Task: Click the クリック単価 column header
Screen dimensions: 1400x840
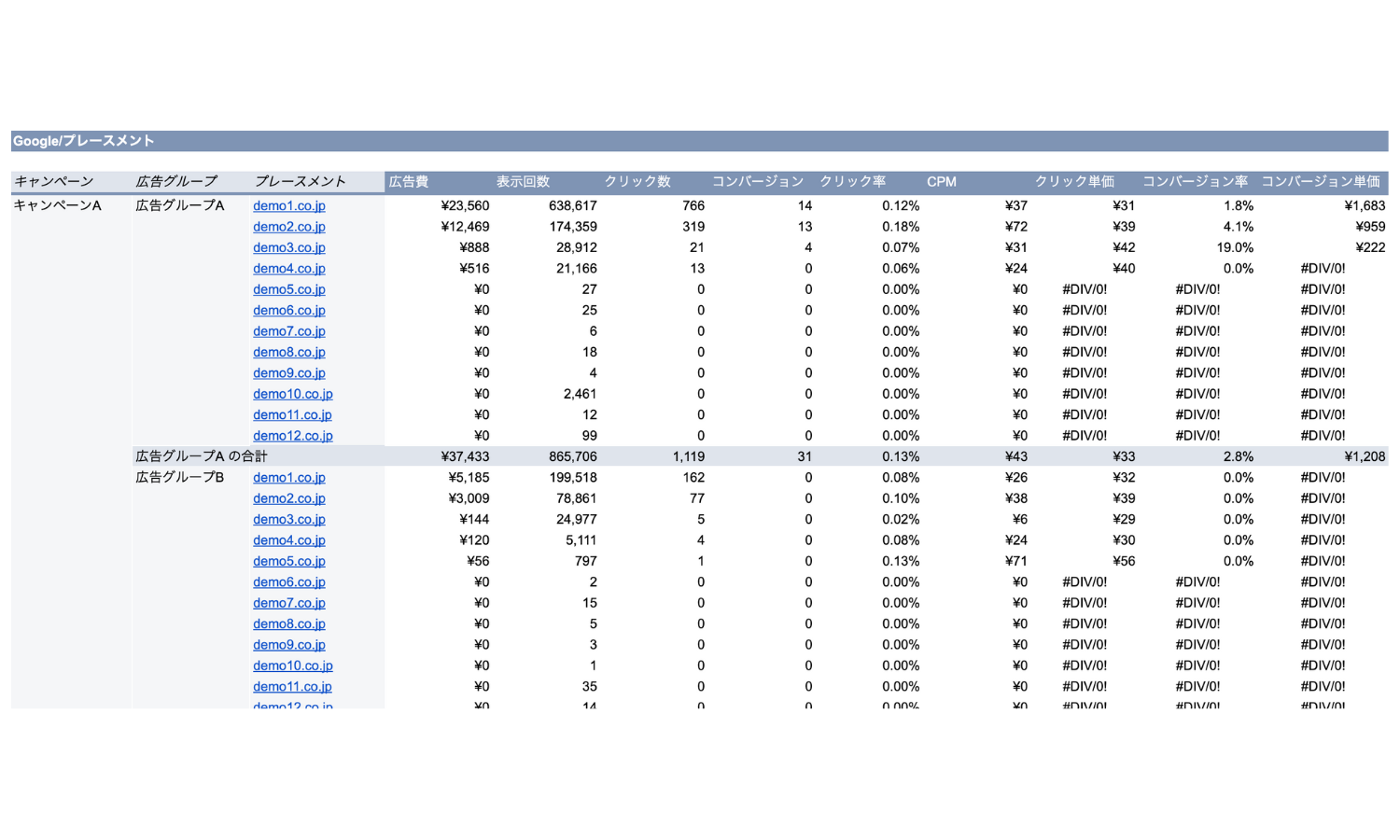Action: (1074, 181)
